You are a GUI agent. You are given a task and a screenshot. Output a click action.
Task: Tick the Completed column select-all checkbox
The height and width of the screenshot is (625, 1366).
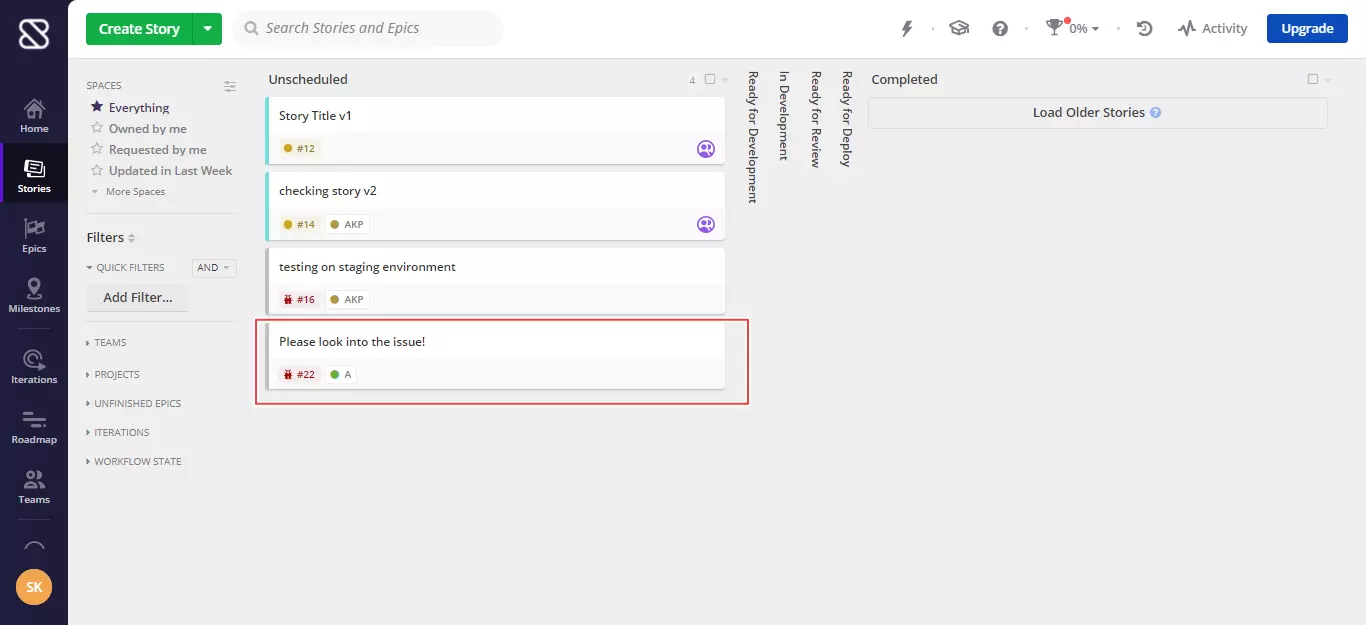coord(1313,79)
